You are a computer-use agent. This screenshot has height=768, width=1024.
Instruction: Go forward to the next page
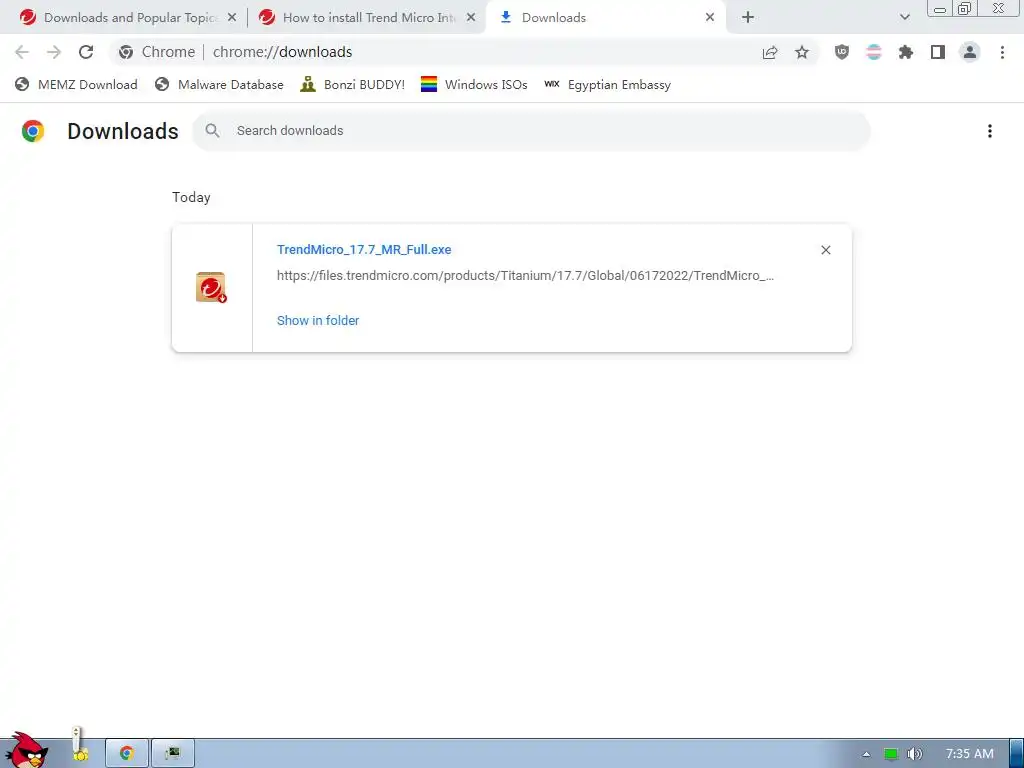(54, 52)
